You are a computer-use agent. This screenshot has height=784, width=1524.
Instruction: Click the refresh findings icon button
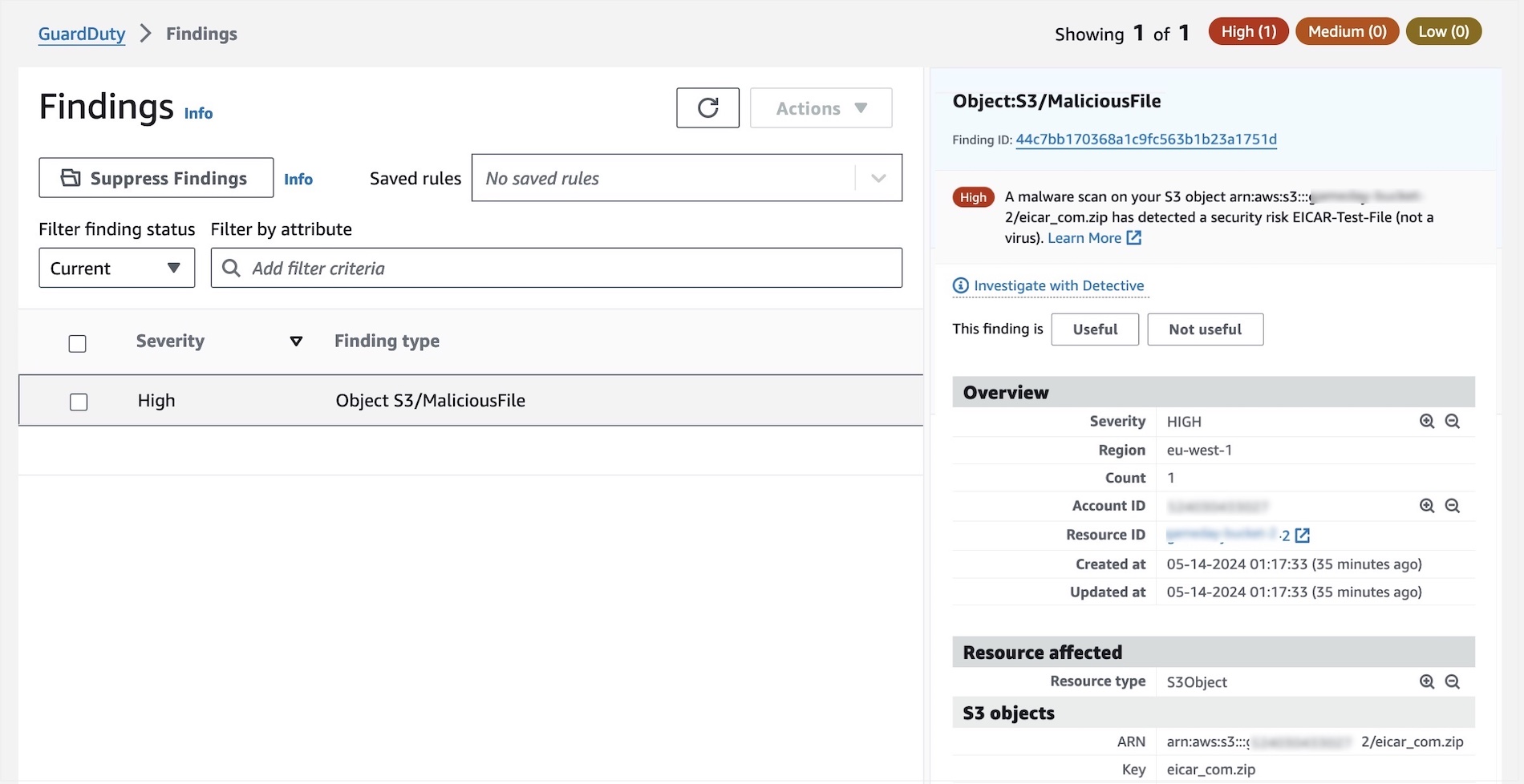click(x=707, y=107)
